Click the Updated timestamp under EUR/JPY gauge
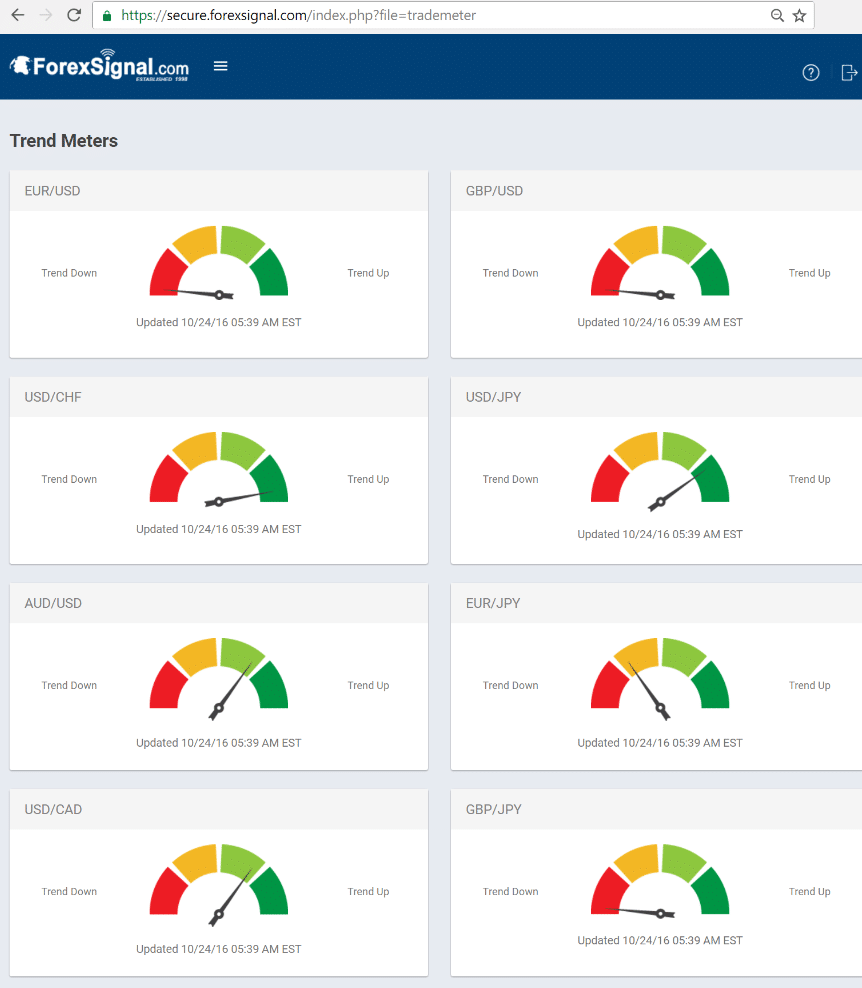The width and height of the screenshot is (862, 988). [x=660, y=742]
